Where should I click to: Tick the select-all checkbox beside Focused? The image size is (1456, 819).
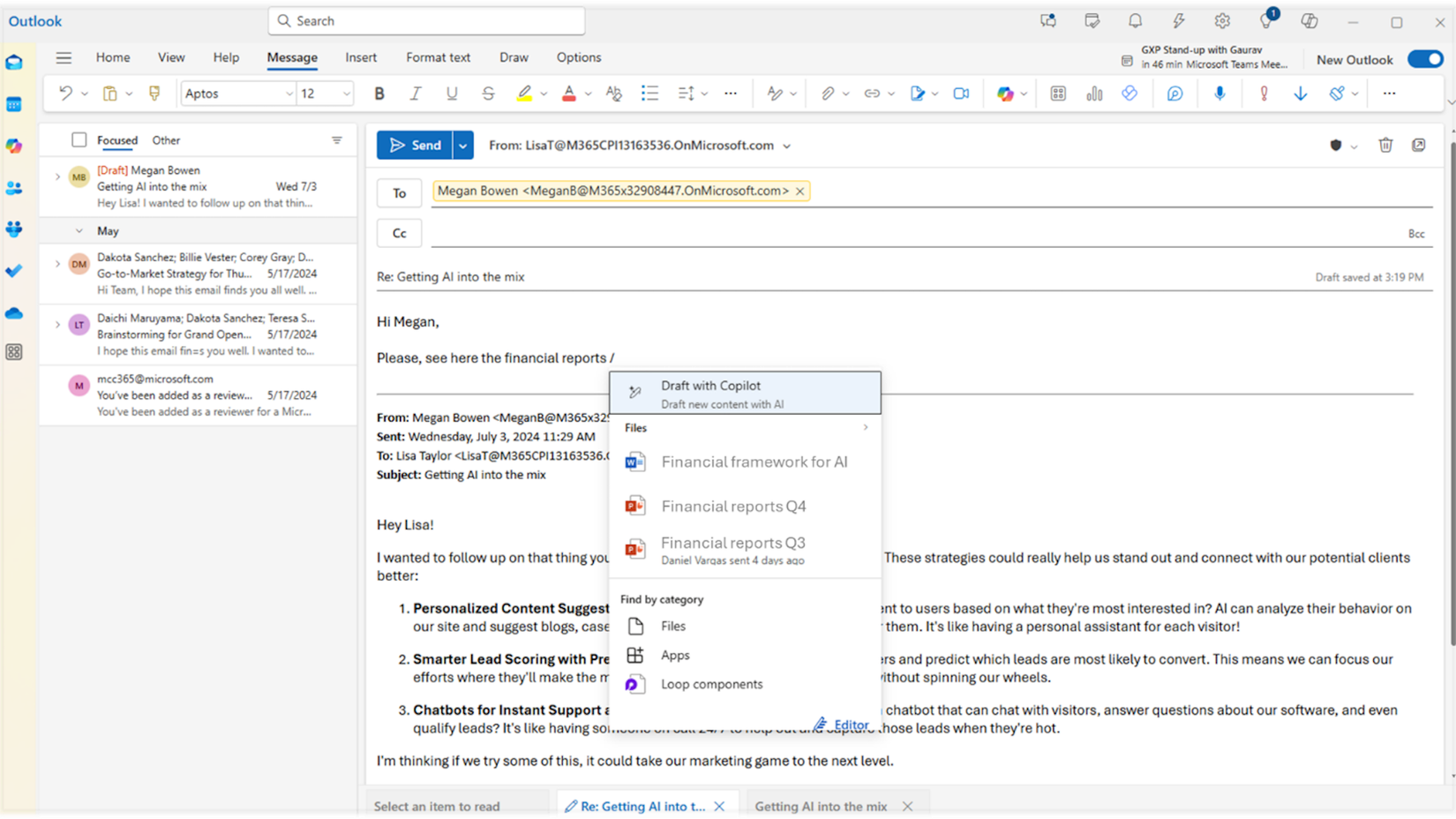(x=79, y=139)
